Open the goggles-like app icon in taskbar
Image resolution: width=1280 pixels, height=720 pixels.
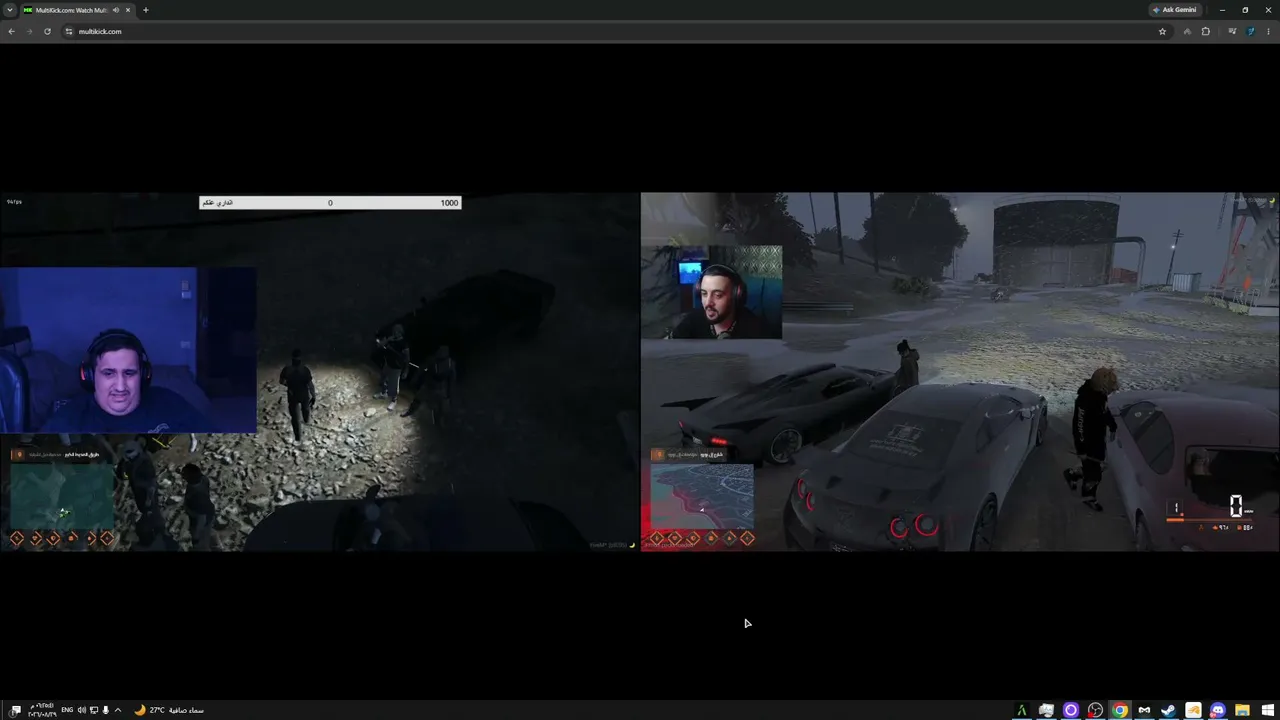[1144, 710]
